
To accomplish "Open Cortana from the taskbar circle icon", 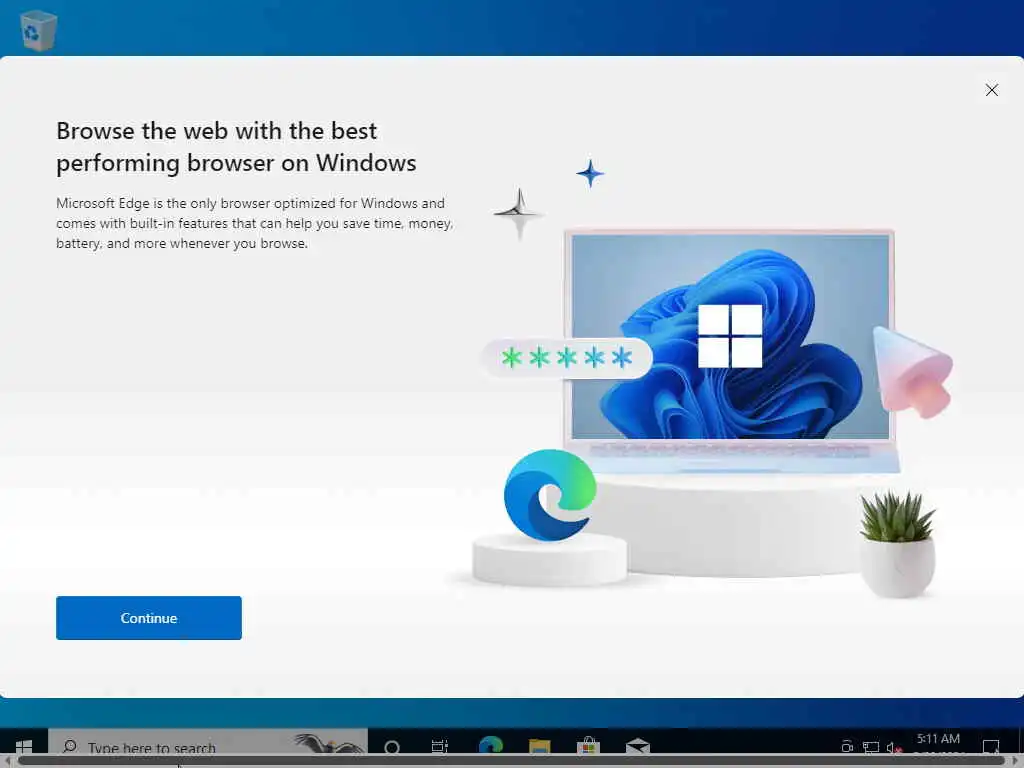I will (x=392, y=746).
